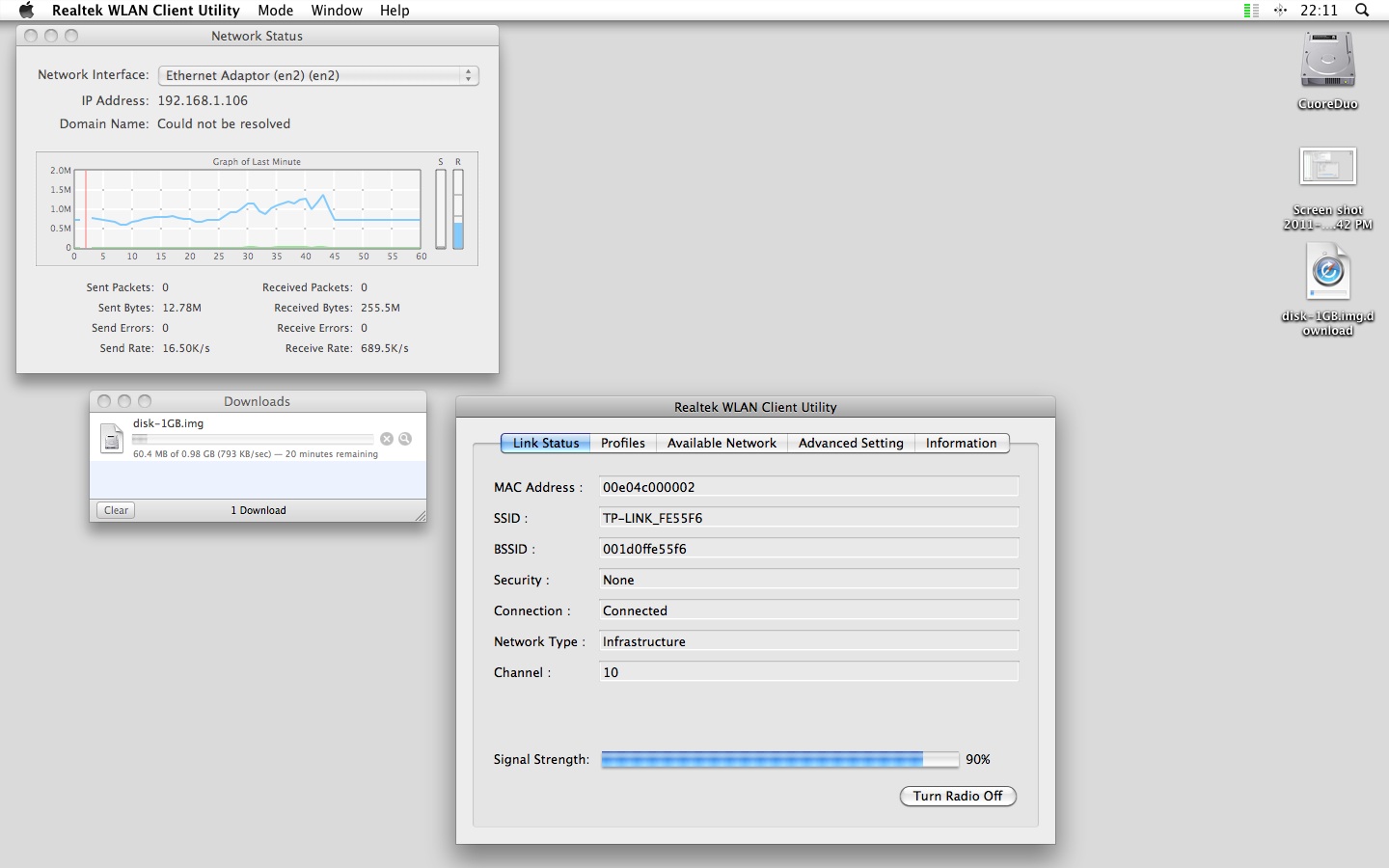The height and width of the screenshot is (868, 1389).
Task: Switch to the Profiles tab
Action: click(623, 443)
